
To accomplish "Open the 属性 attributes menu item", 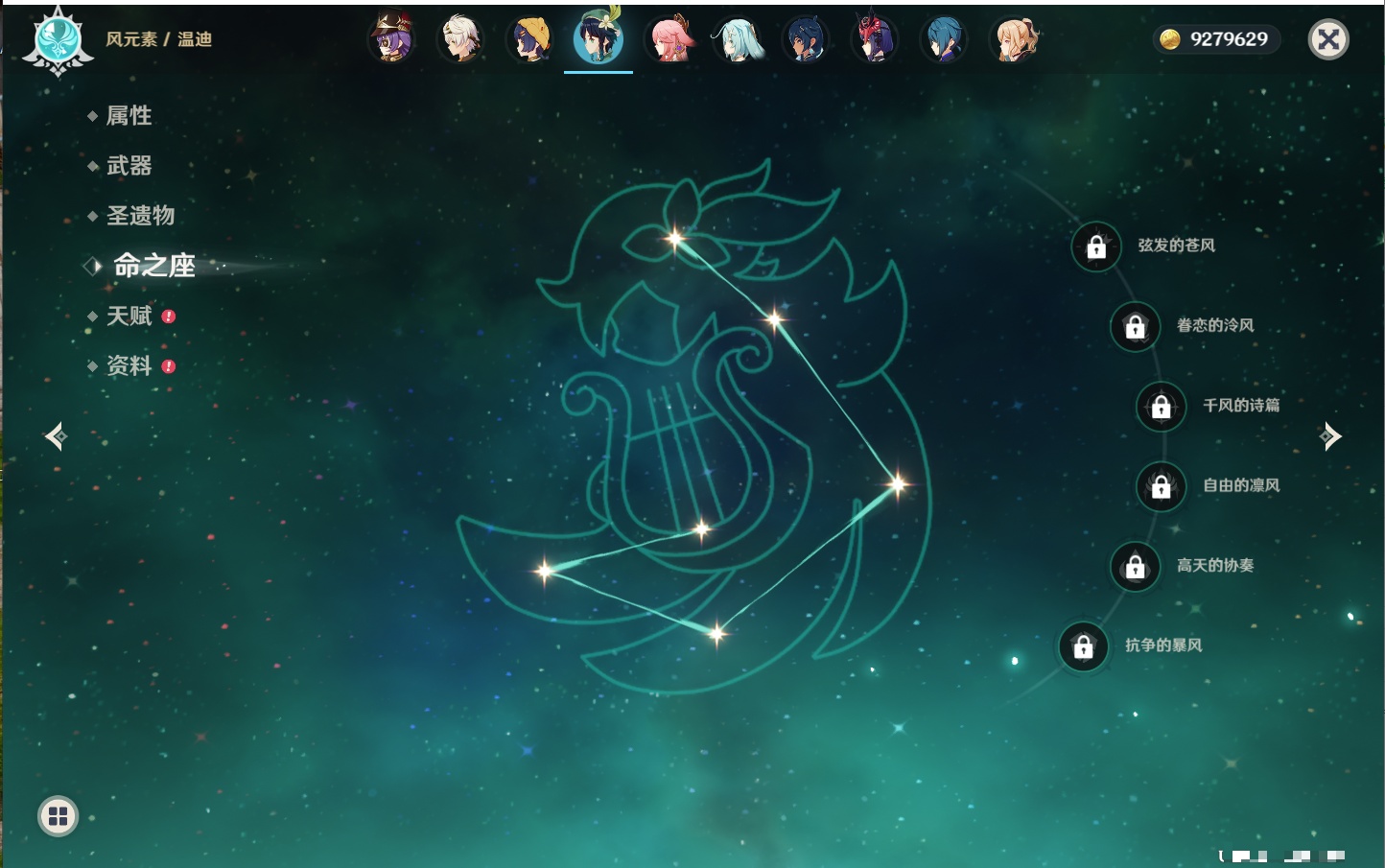I will pos(129,116).
